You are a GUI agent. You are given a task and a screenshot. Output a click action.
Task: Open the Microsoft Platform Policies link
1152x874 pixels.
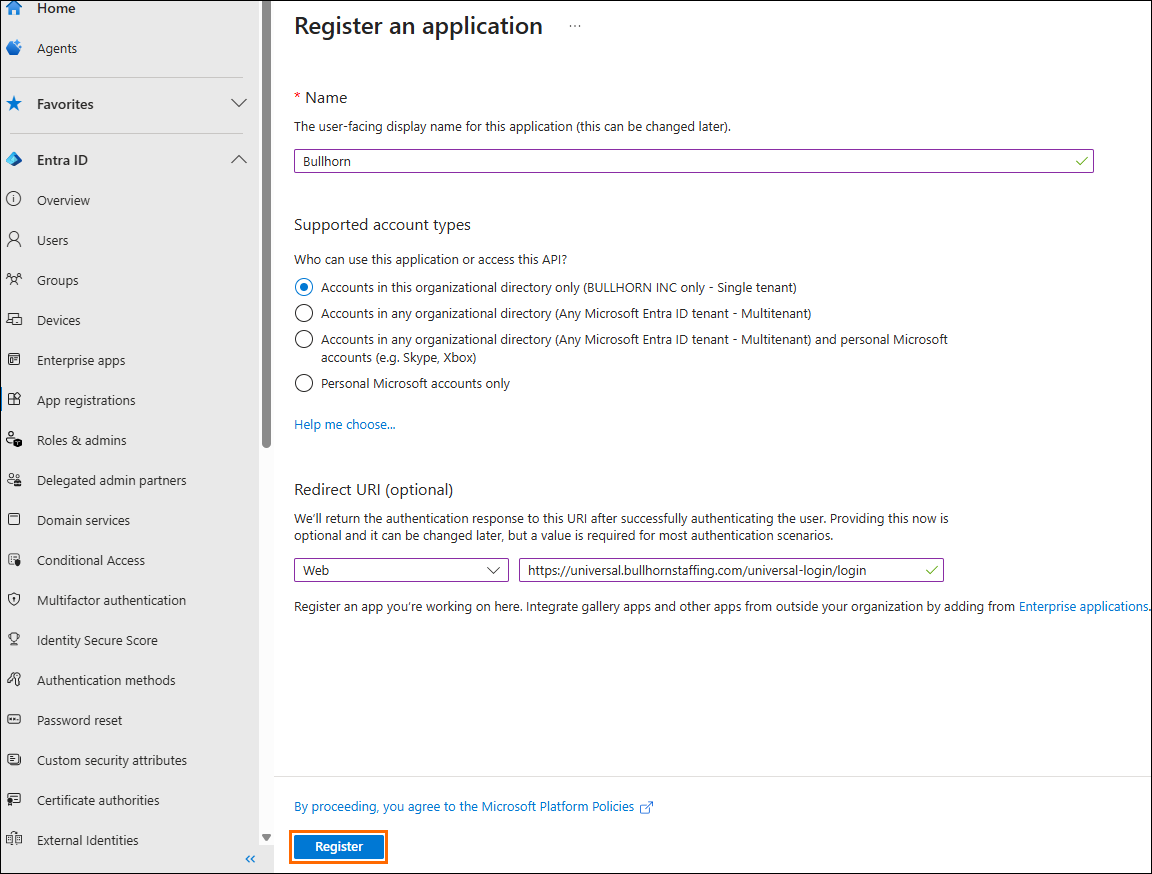click(558, 806)
